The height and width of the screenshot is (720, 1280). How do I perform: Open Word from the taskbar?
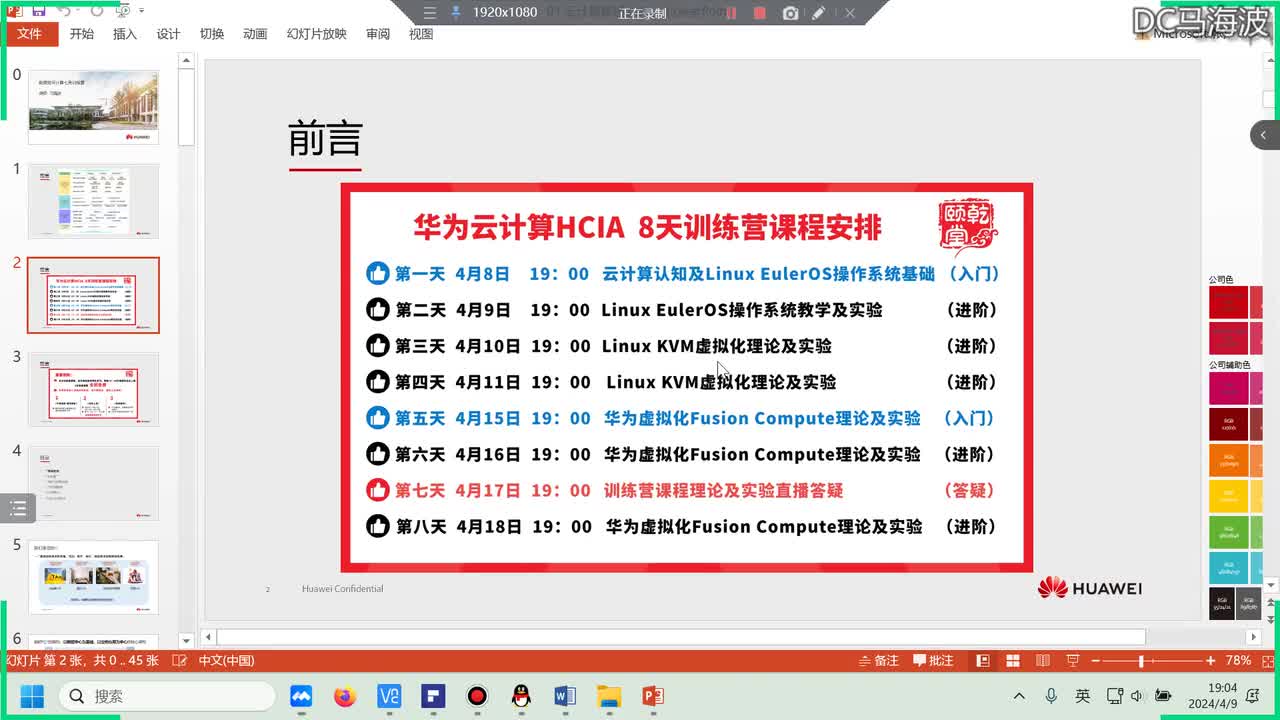[x=565, y=696]
